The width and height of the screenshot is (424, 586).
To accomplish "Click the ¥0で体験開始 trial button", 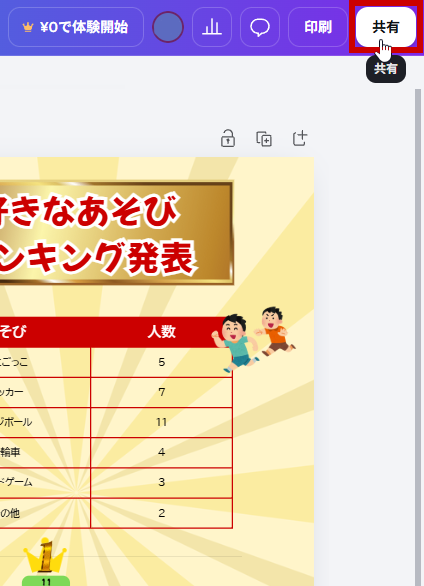I will pos(76,27).
